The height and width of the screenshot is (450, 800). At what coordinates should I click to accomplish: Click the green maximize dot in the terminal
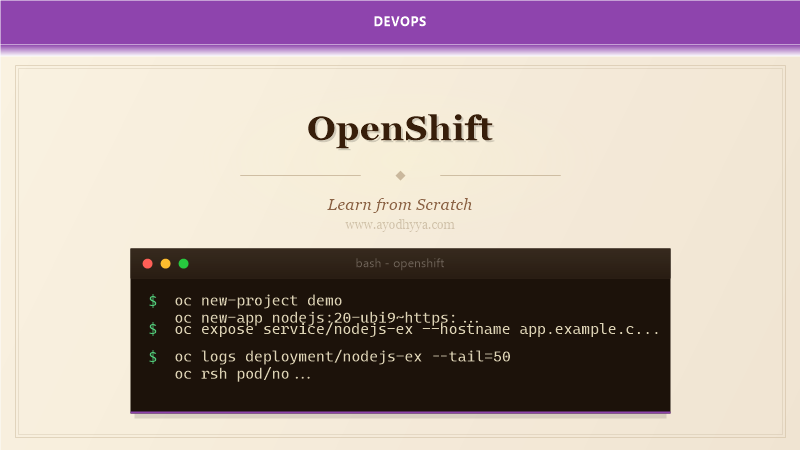coord(184,263)
